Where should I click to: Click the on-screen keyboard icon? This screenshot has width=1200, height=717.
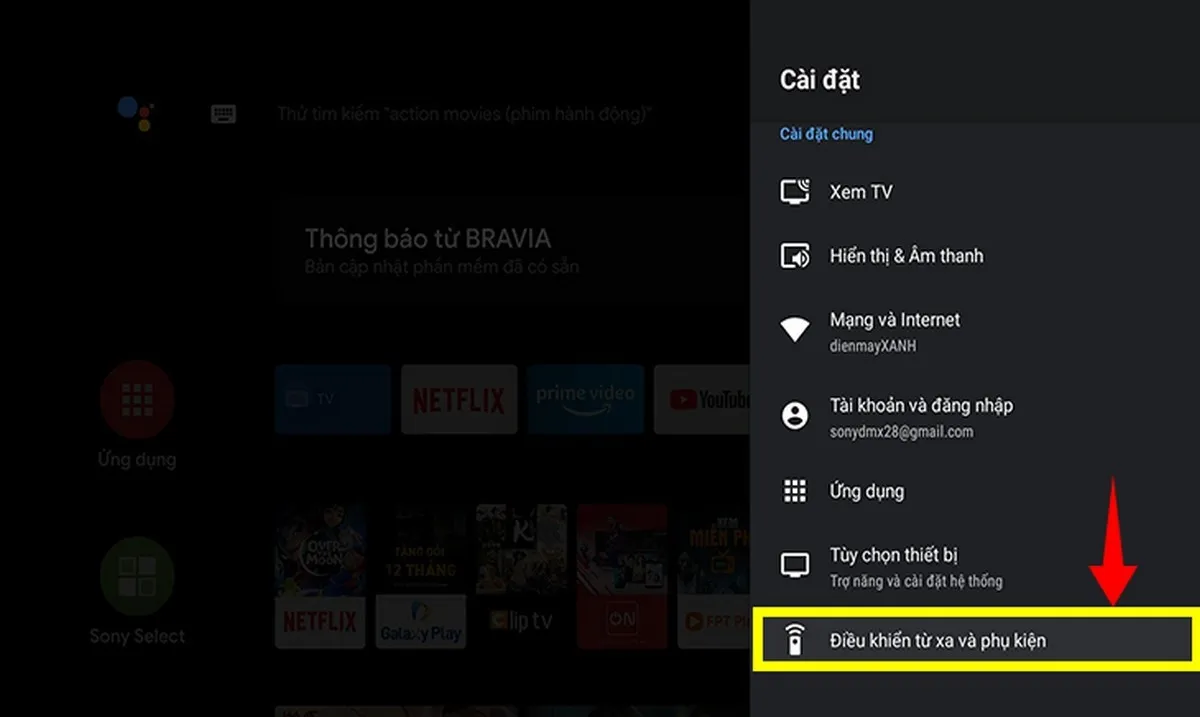click(222, 113)
